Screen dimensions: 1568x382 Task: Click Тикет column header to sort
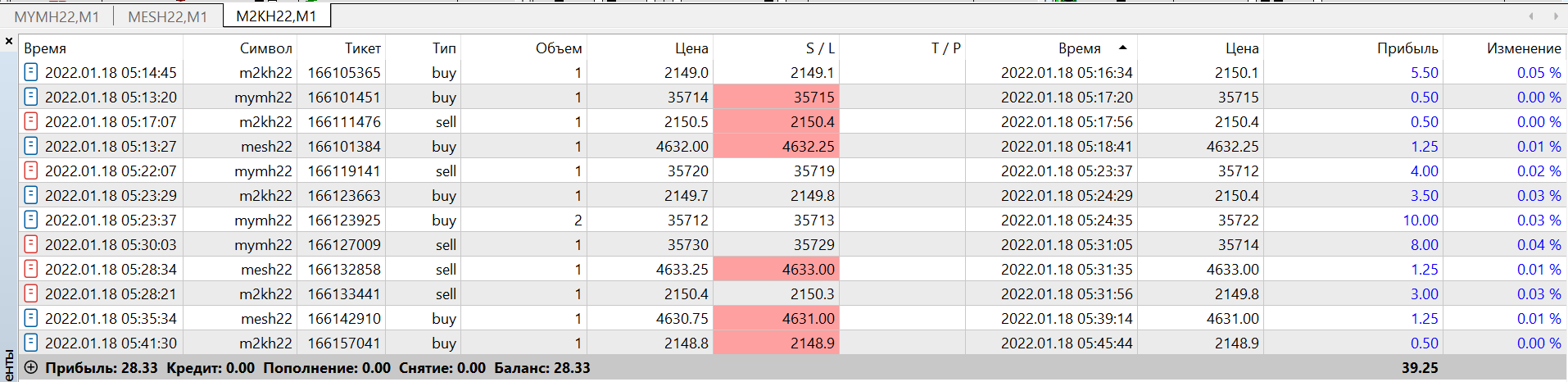click(362, 48)
